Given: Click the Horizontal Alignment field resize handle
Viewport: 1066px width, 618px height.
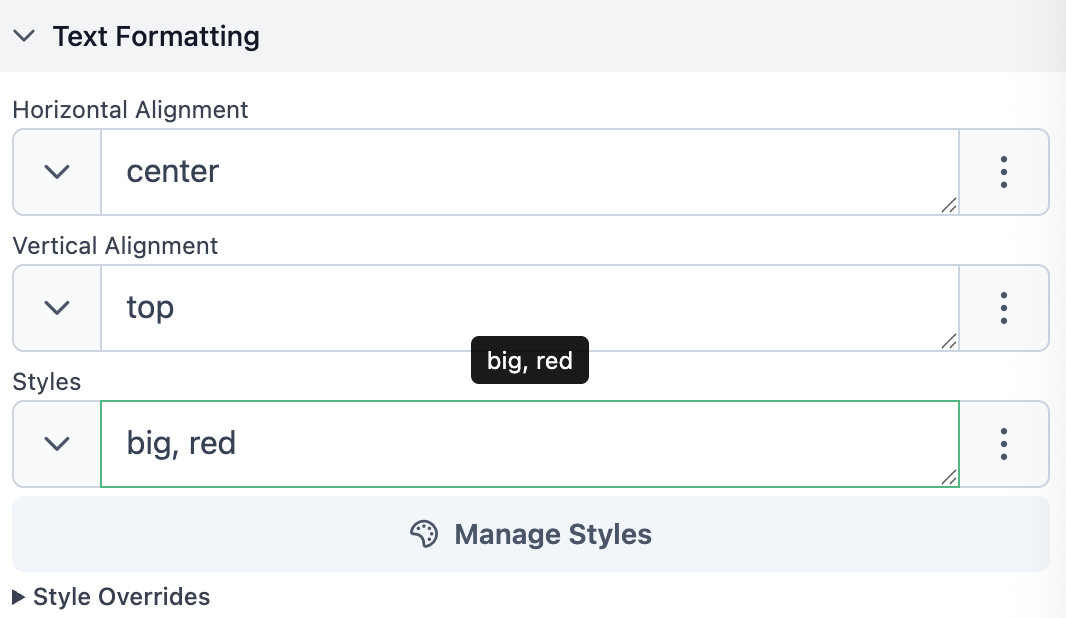Looking at the screenshot, I should (x=949, y=206).
